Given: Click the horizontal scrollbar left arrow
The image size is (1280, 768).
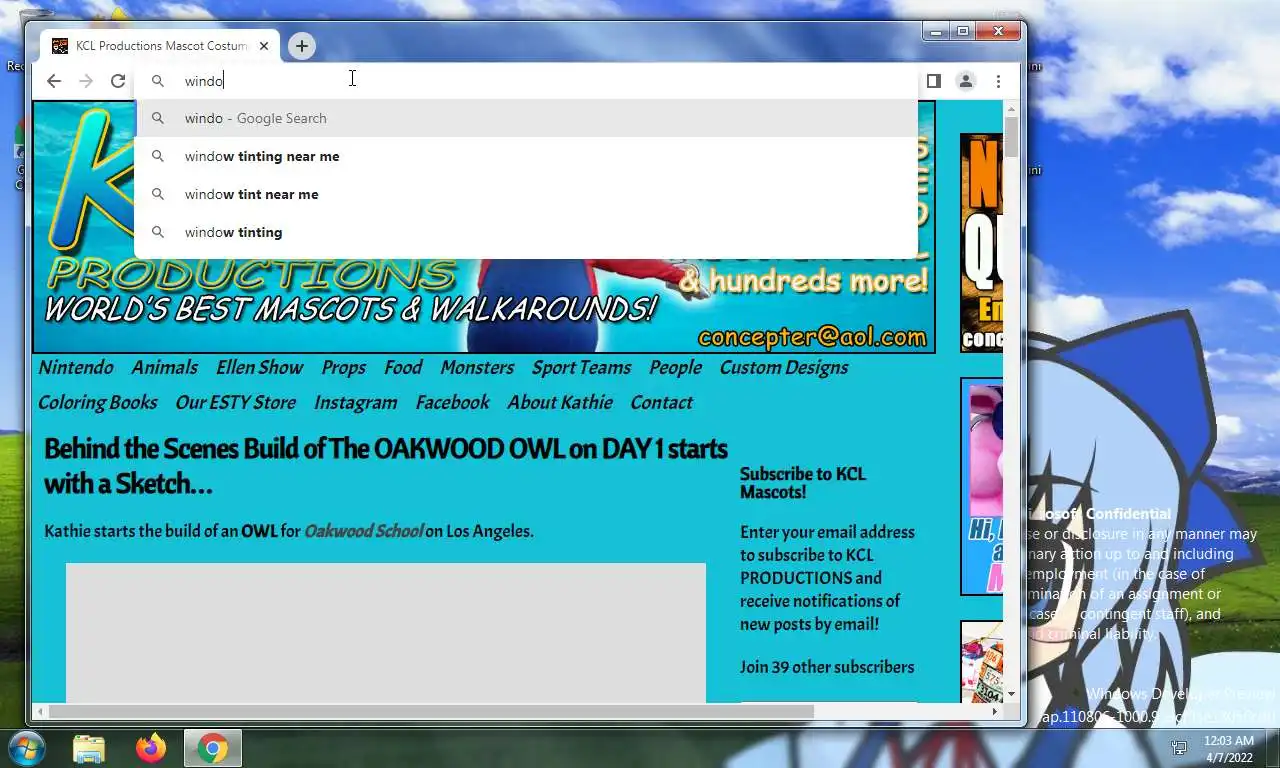Looking at the screenshot, I should tap(40, 711).
